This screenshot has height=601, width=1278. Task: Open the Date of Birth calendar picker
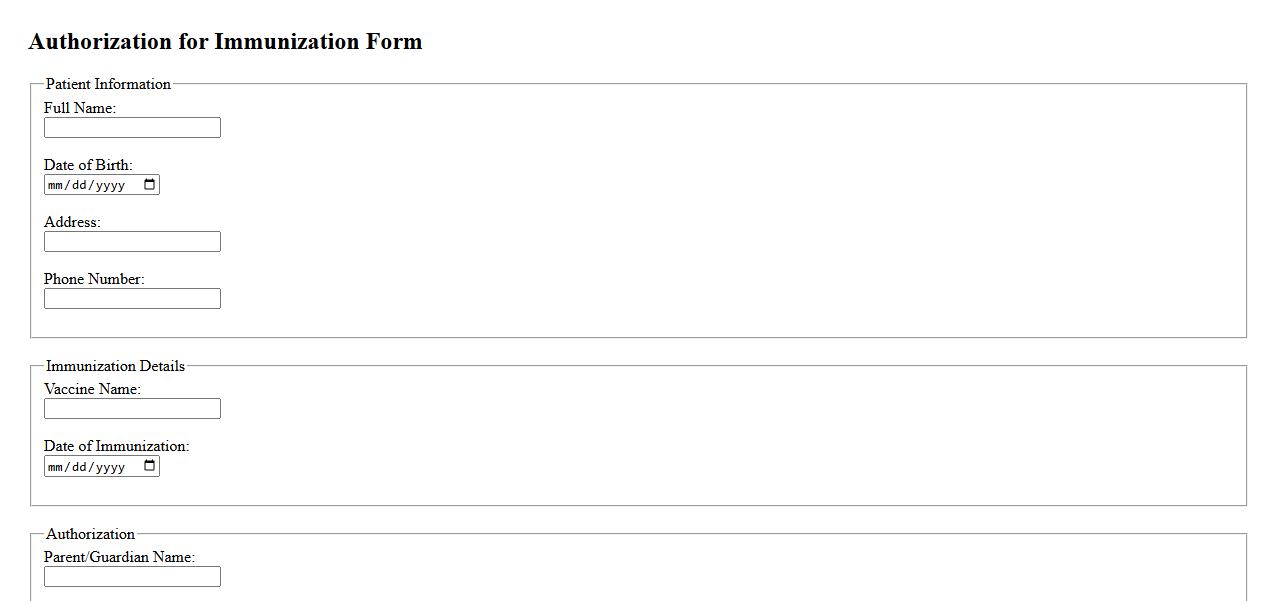point(150,185)
